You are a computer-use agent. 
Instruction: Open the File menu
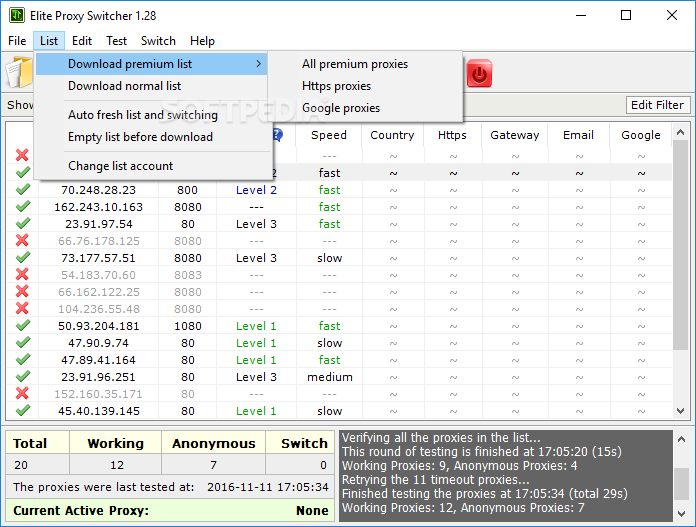[17, 41]
